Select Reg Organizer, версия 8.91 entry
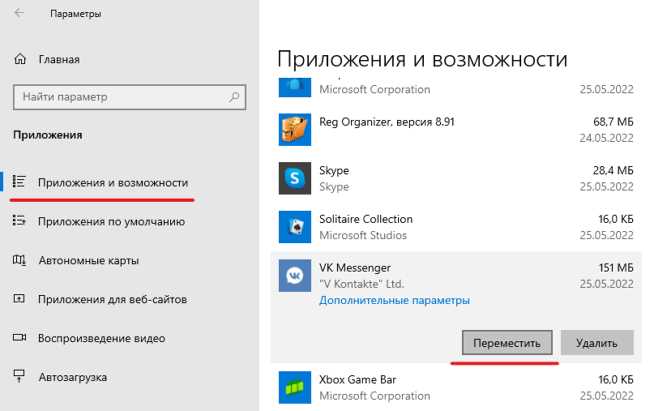The width and height of the screenshot is (650, 411). (x=387, y=122)
